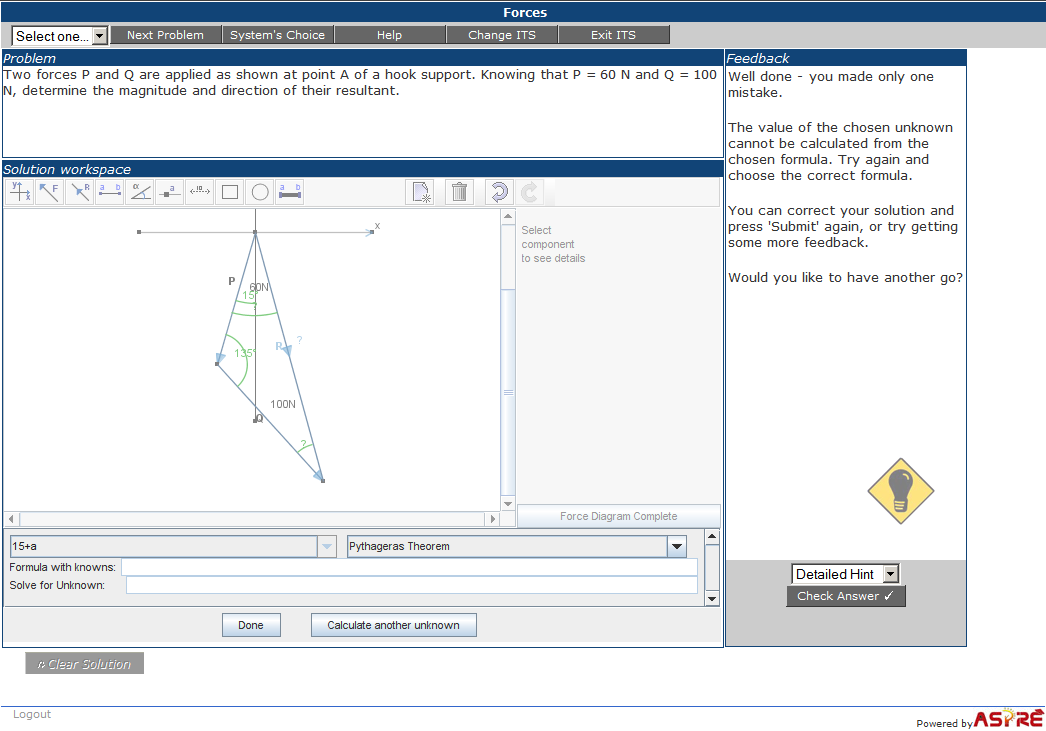The width and height of the screenshot is (1046, 731).
Task: Click the trash delete icon
Action: coord(459,192)
